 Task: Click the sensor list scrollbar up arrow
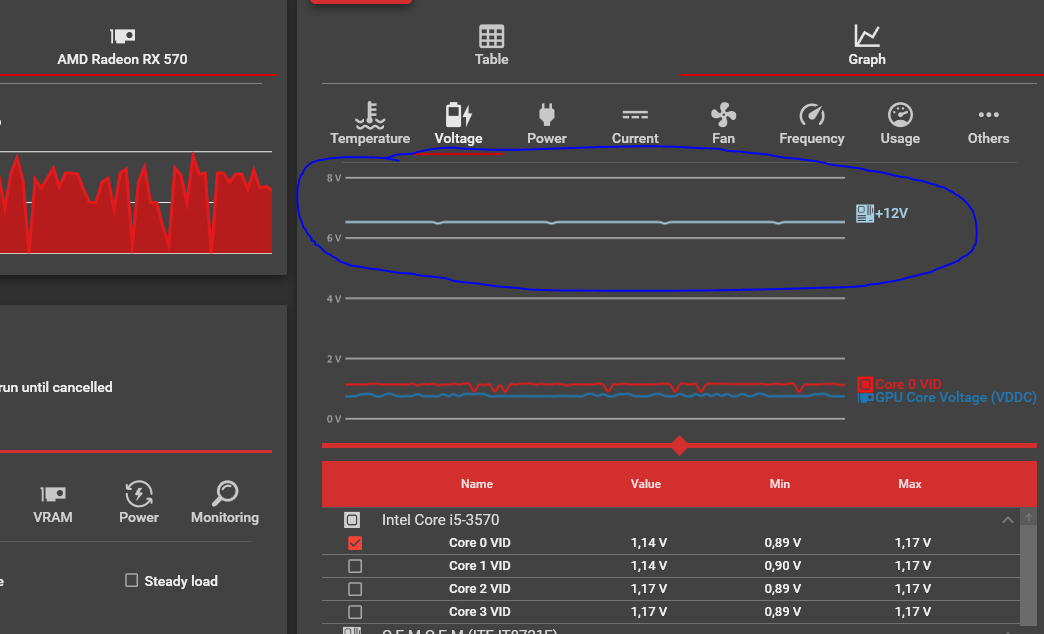[x=1029, y=517]
